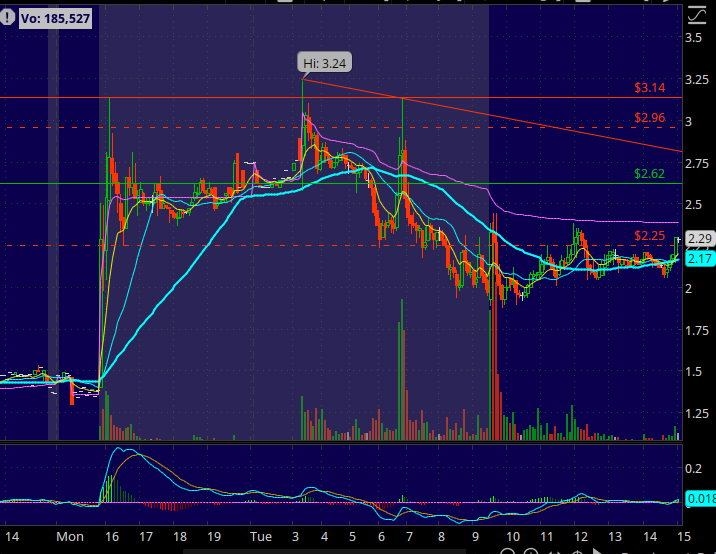
Task: Click the 1.25 price axis label
Action: point(697,414)
